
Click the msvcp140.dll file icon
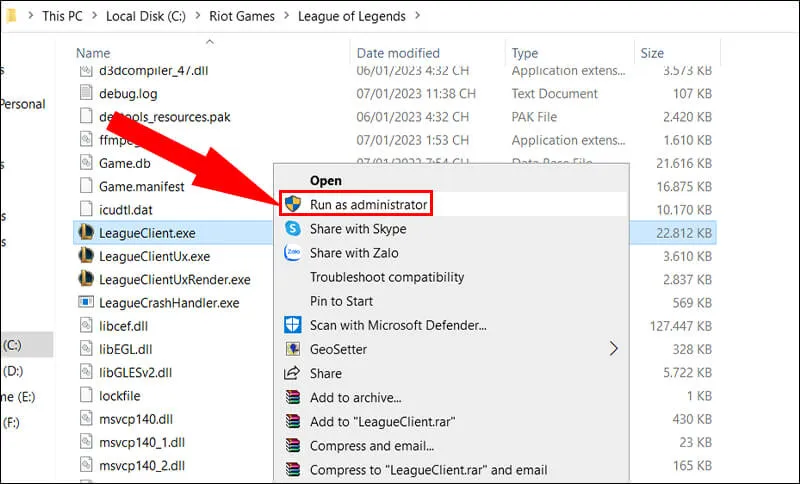click(x=86, y=419)
